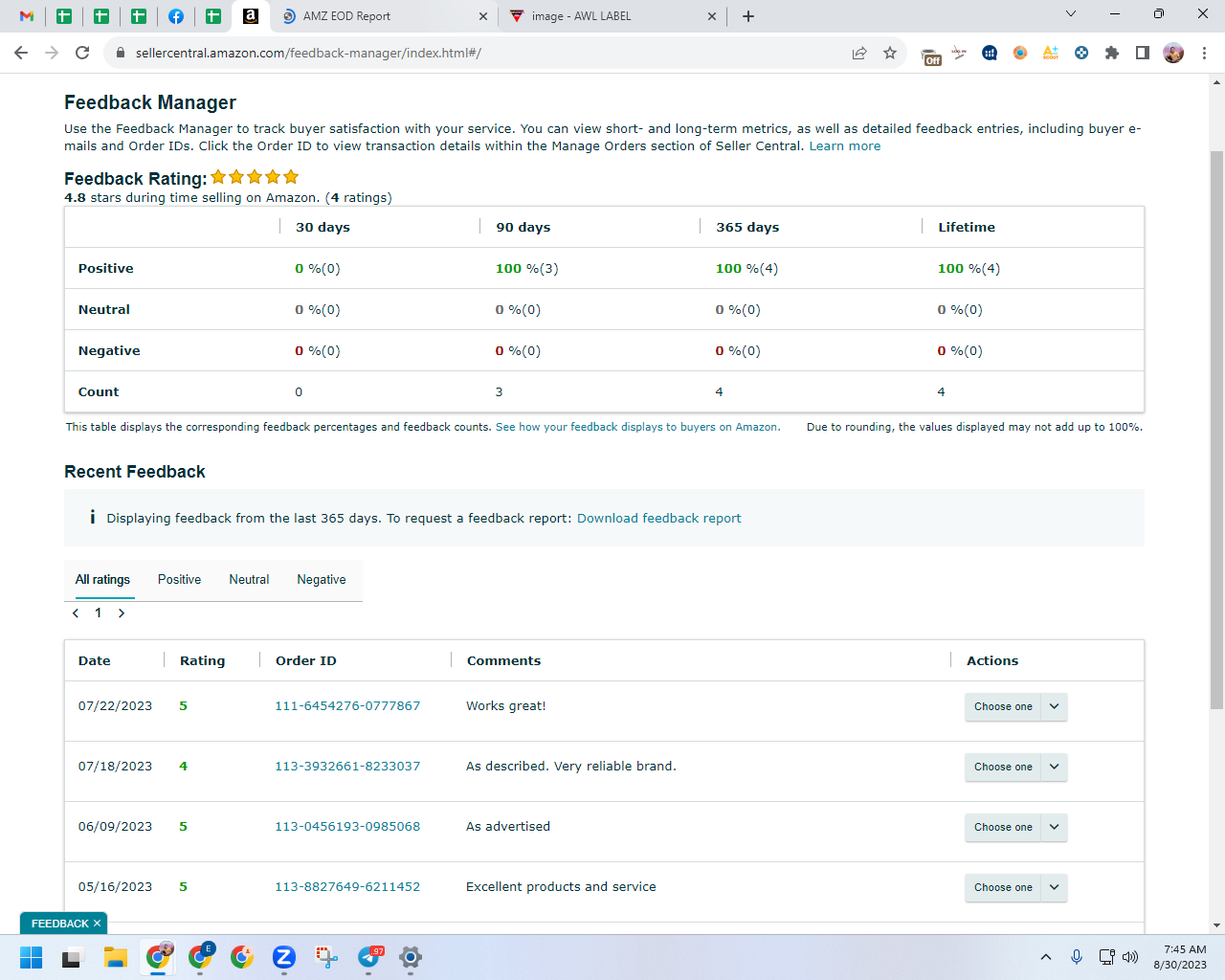Follow the Learn more link
Screen dimensions: 1225x980
(x=844, y=146)
